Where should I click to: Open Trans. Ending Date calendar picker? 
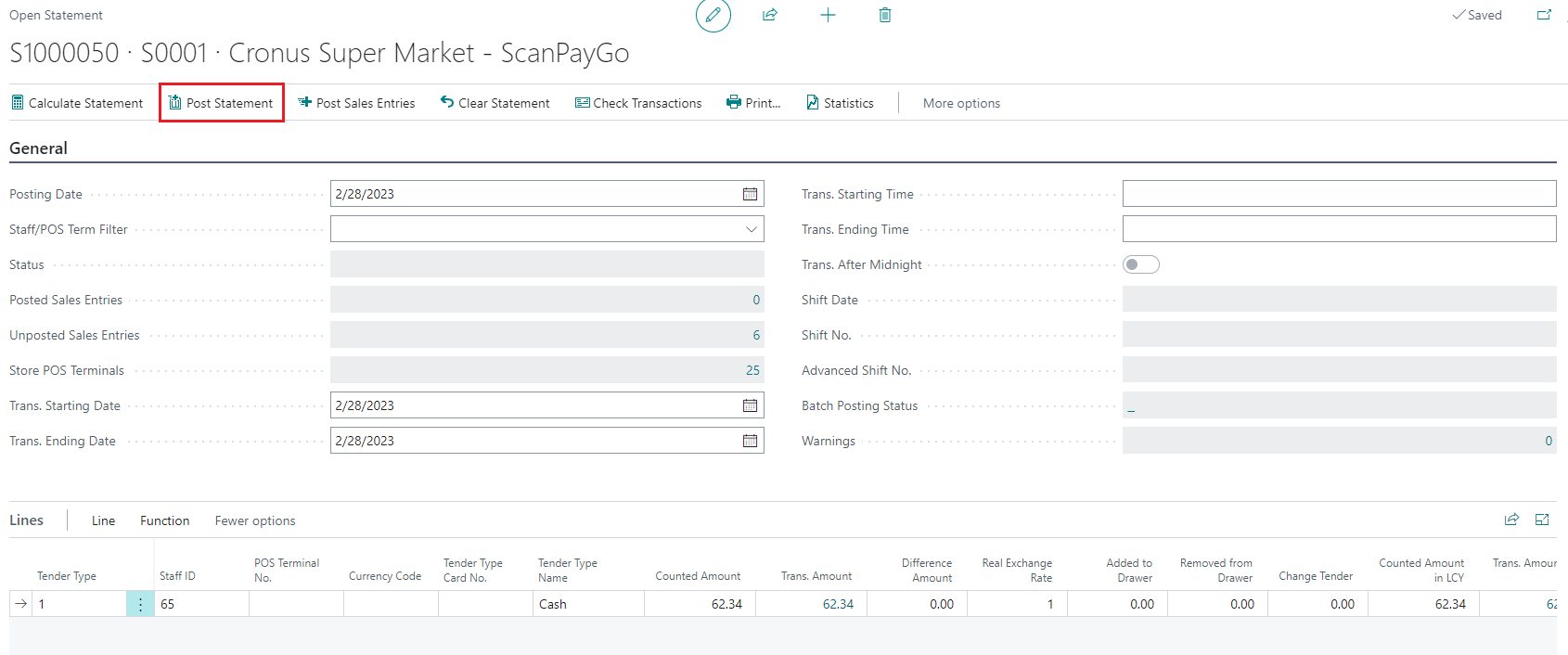click(750, 441)
